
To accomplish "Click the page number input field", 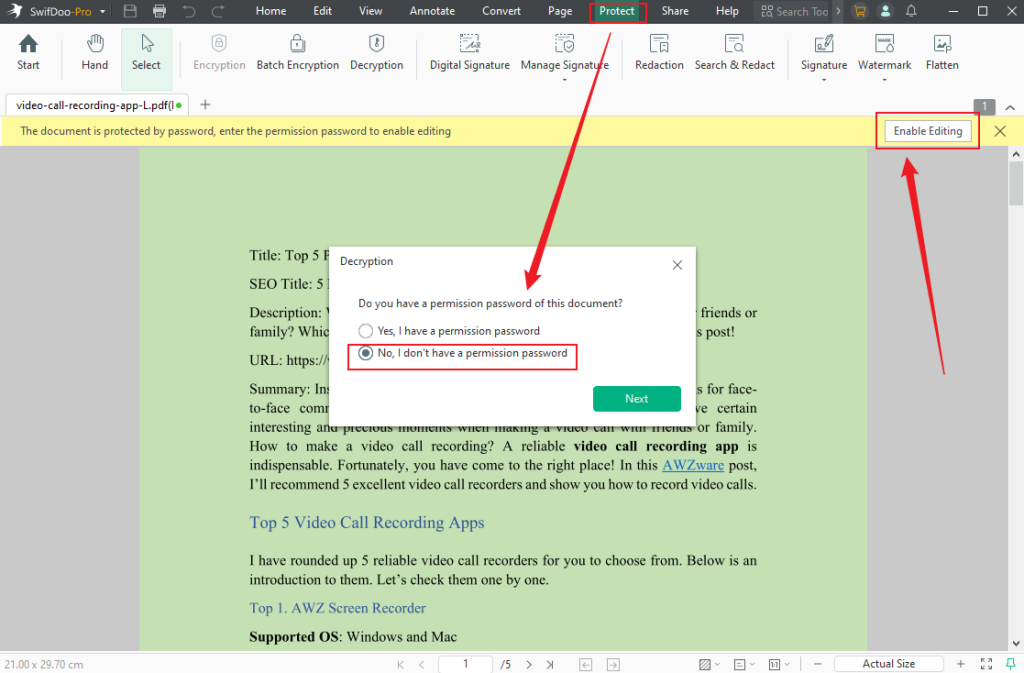I will [x=465, y=663].
